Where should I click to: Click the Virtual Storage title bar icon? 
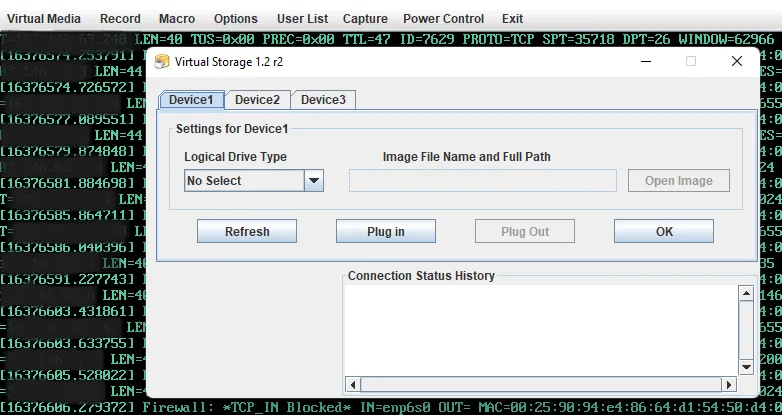pyautogui.click(x=162, y=61)
